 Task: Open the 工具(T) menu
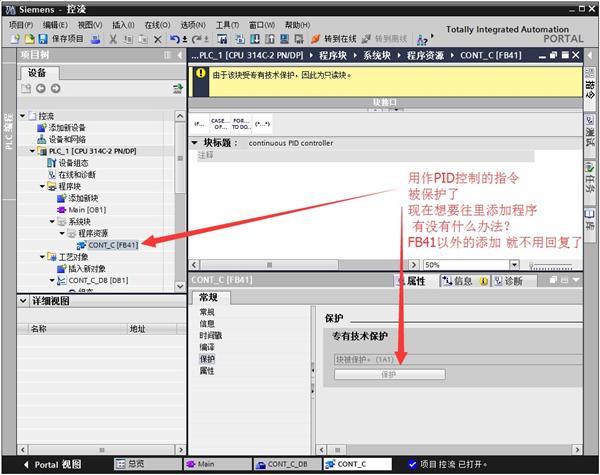click(227, 25)
